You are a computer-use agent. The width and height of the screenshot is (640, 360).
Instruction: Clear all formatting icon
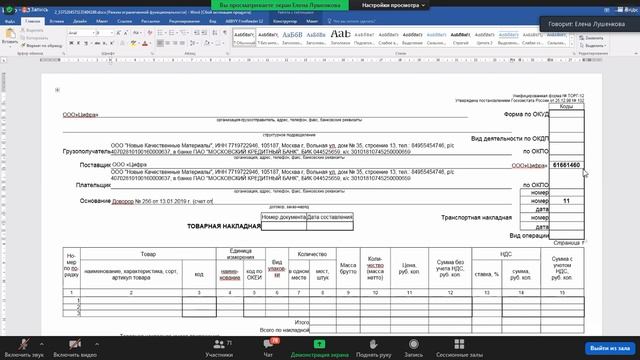point(150,33)
